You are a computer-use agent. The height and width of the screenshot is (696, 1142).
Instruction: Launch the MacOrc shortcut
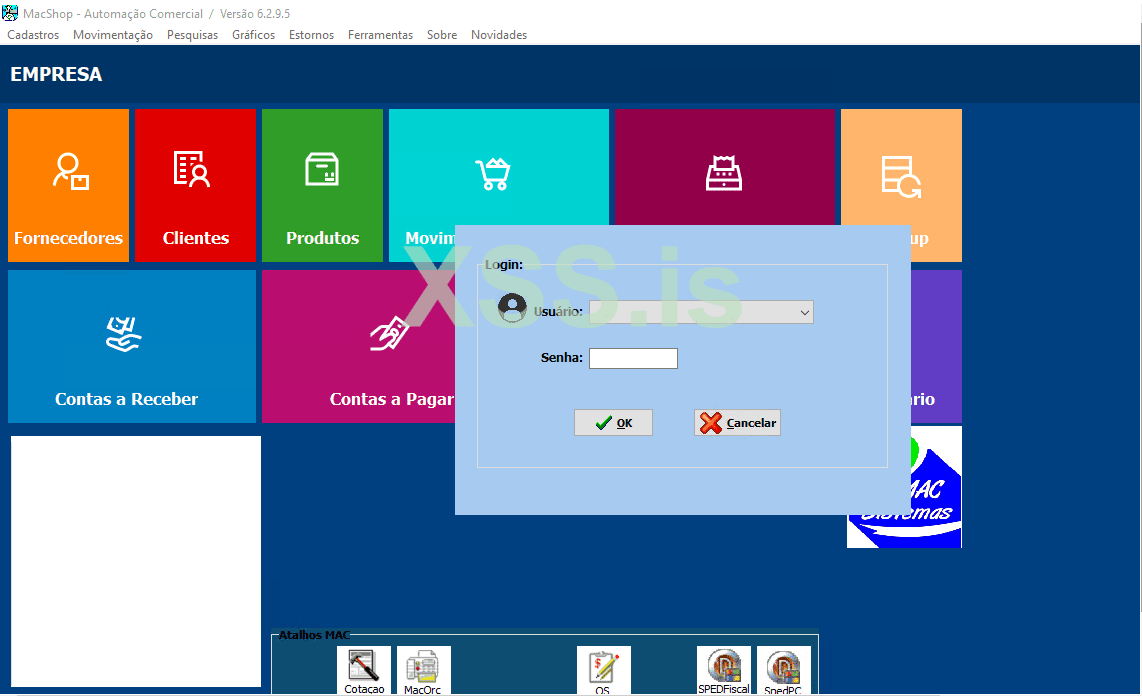pyautogui.click(x=423, y=670)
